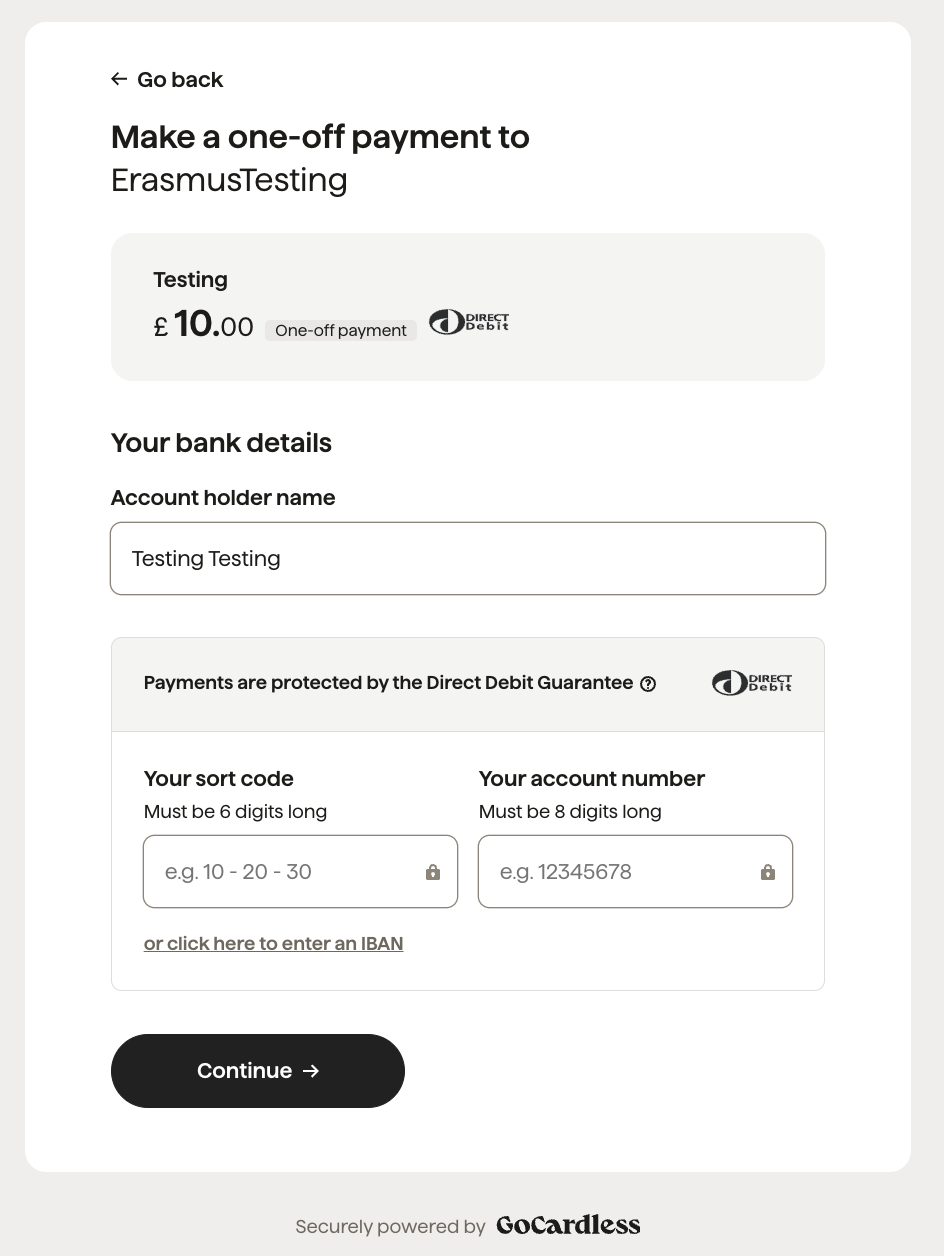This screenshot has width=944, height=1256.
Task: Click the Direct Debit Guarantee banner text
Action: pyautogui.click(x=389, y=683)
